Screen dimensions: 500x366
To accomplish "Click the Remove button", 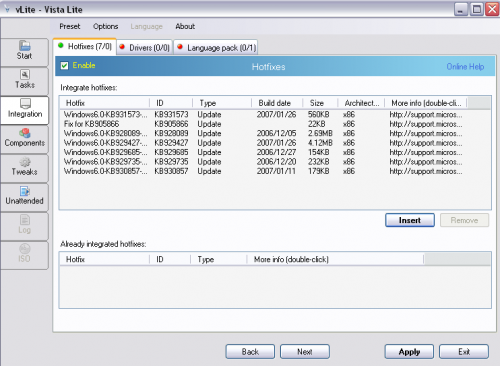I will click(x=464, y=220).
